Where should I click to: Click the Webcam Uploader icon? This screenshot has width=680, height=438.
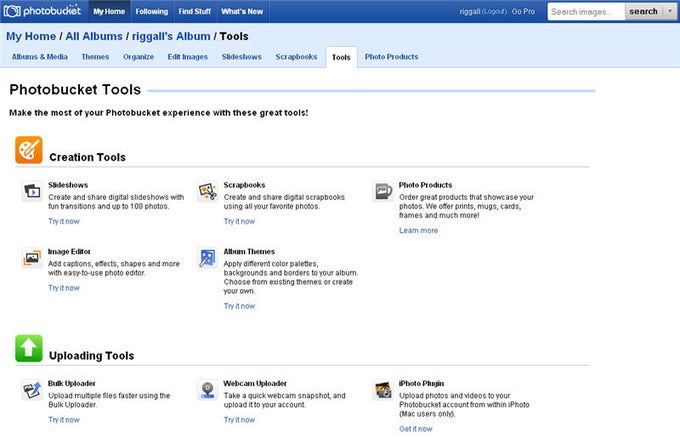pyautogui.click(x=208, y=389)
